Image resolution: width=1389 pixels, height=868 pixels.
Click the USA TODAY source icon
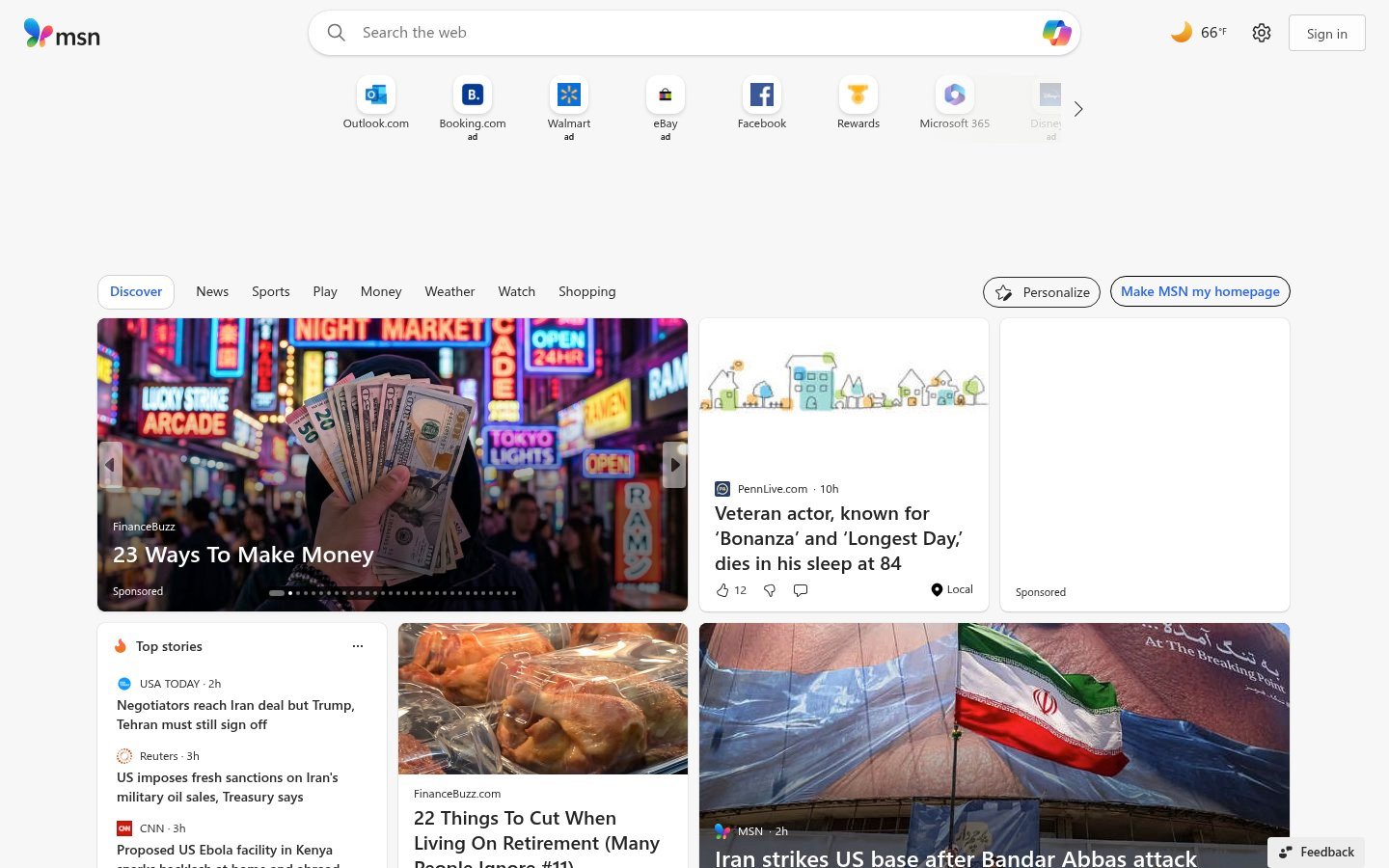point(124,684)
